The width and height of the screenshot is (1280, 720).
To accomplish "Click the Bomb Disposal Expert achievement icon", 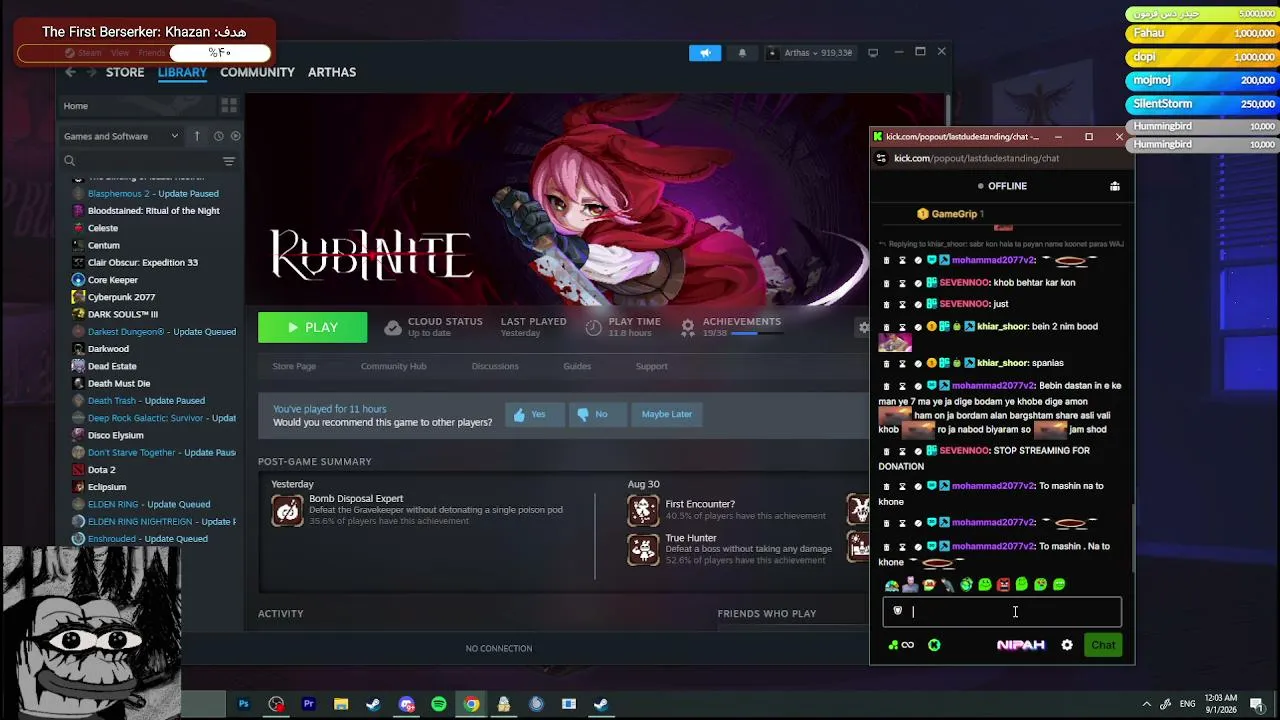I will tap(287, 510).
